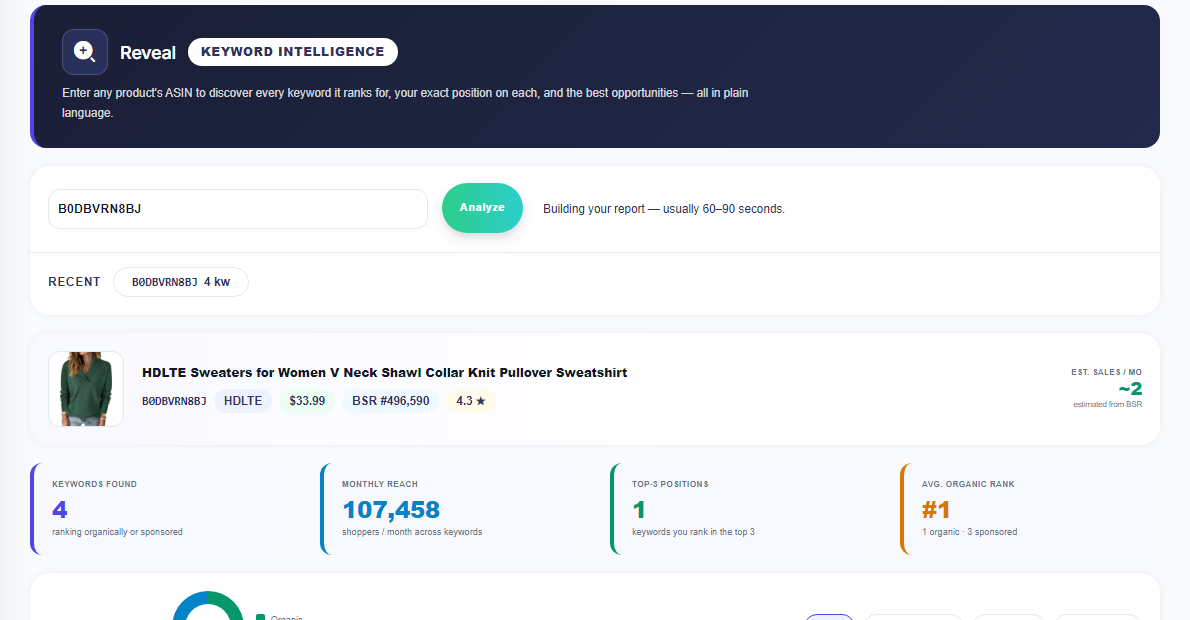1190x620 pixels.
Task: Click the Avg. Organic Rank #1 value
Action: point(936,509)
